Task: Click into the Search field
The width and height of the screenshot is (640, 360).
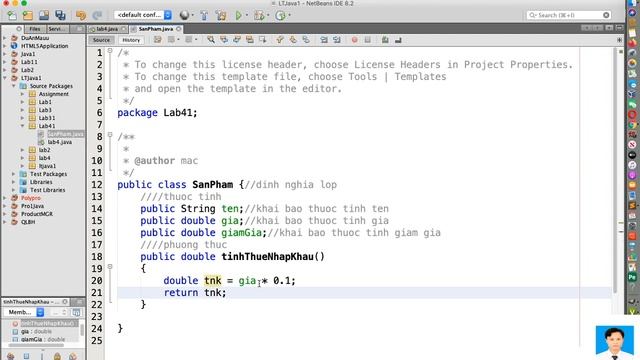Action: point(569,15)
